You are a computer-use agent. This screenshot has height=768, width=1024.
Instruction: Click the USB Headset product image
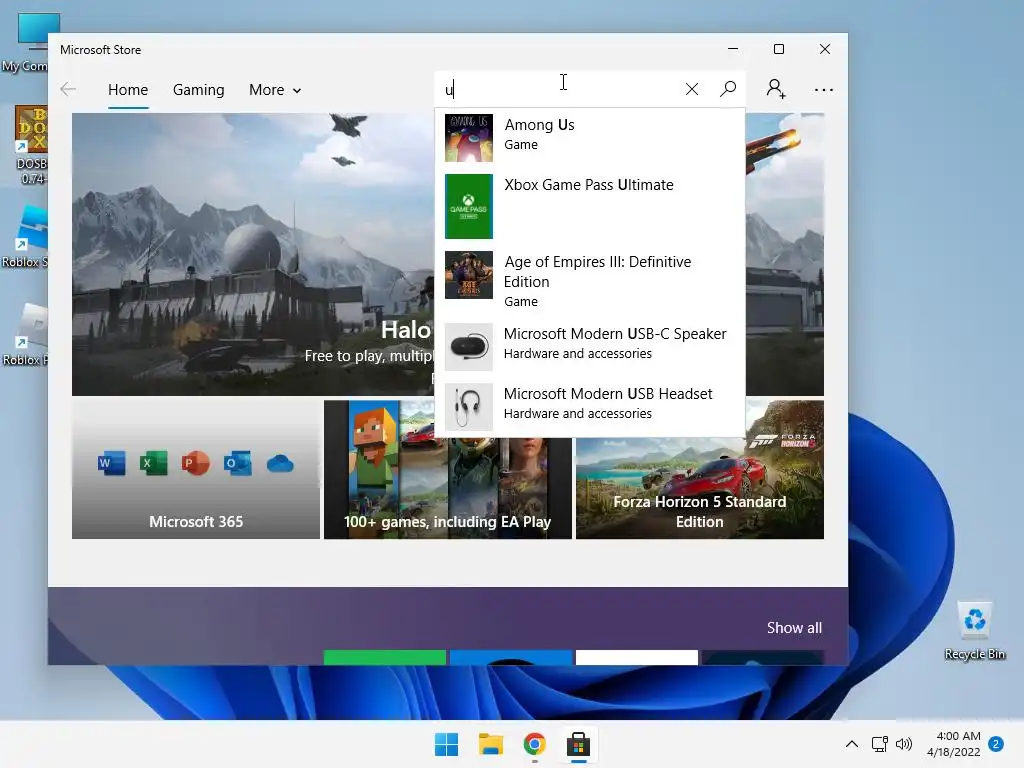(469, 407)
